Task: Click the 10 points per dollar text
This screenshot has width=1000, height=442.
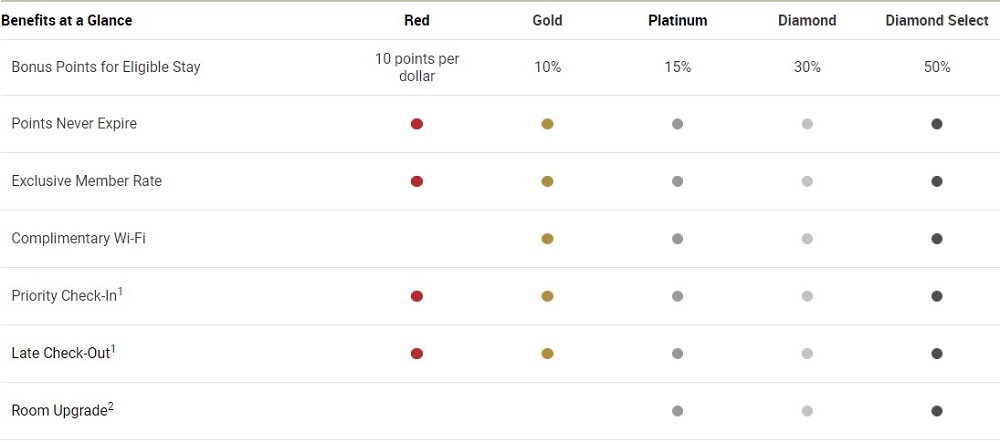Action: point(416,67)
